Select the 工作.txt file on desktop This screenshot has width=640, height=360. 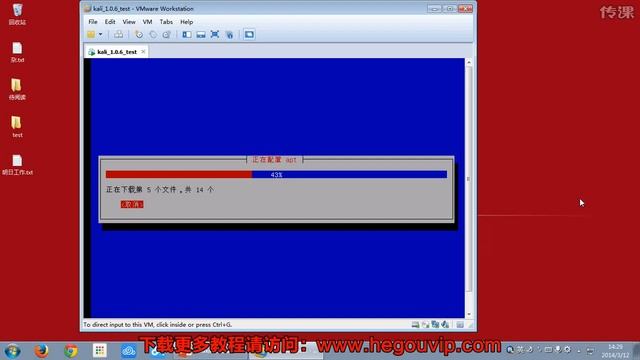(17, 165)
